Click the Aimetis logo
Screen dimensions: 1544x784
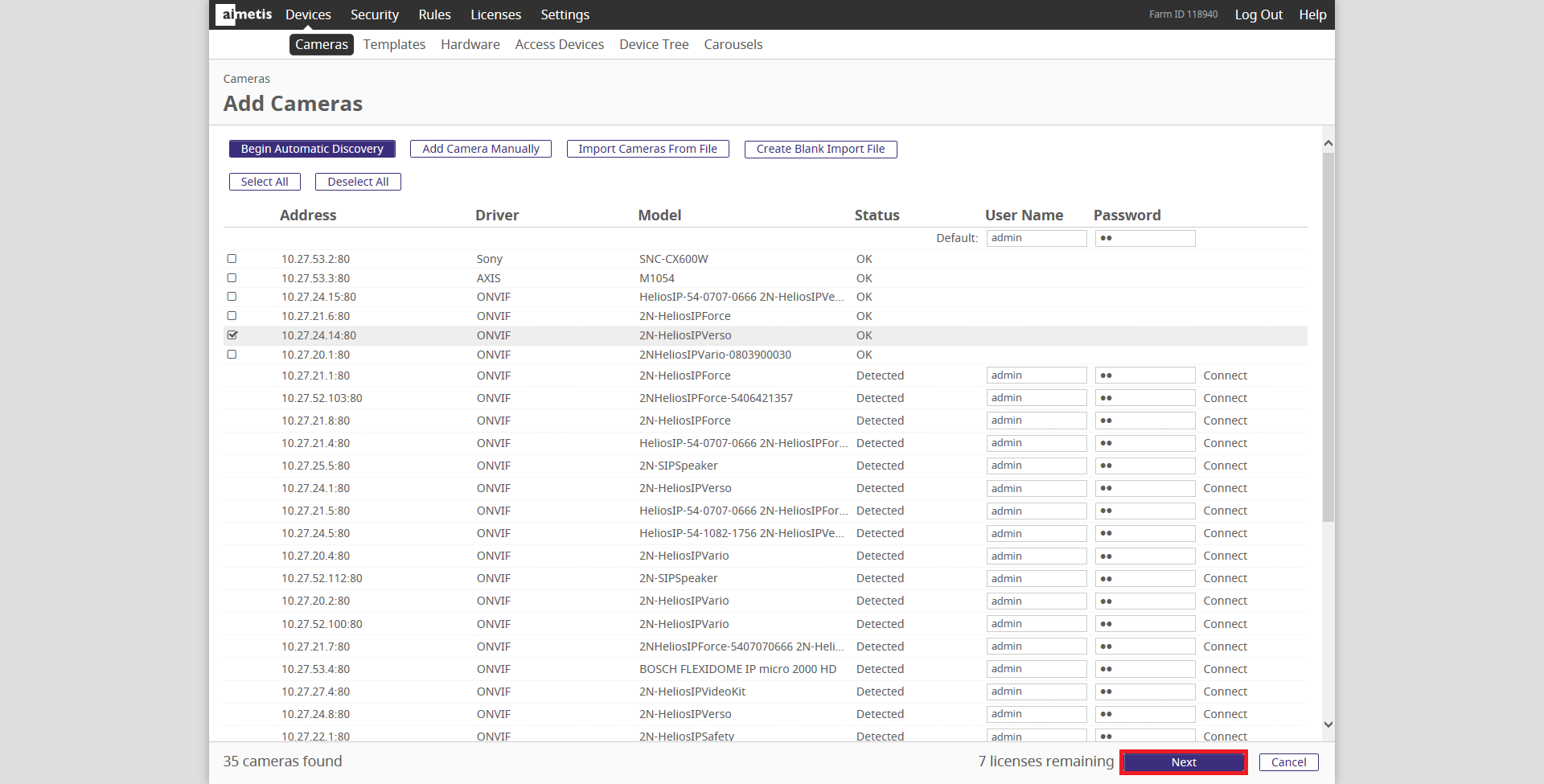pos(244,14)
